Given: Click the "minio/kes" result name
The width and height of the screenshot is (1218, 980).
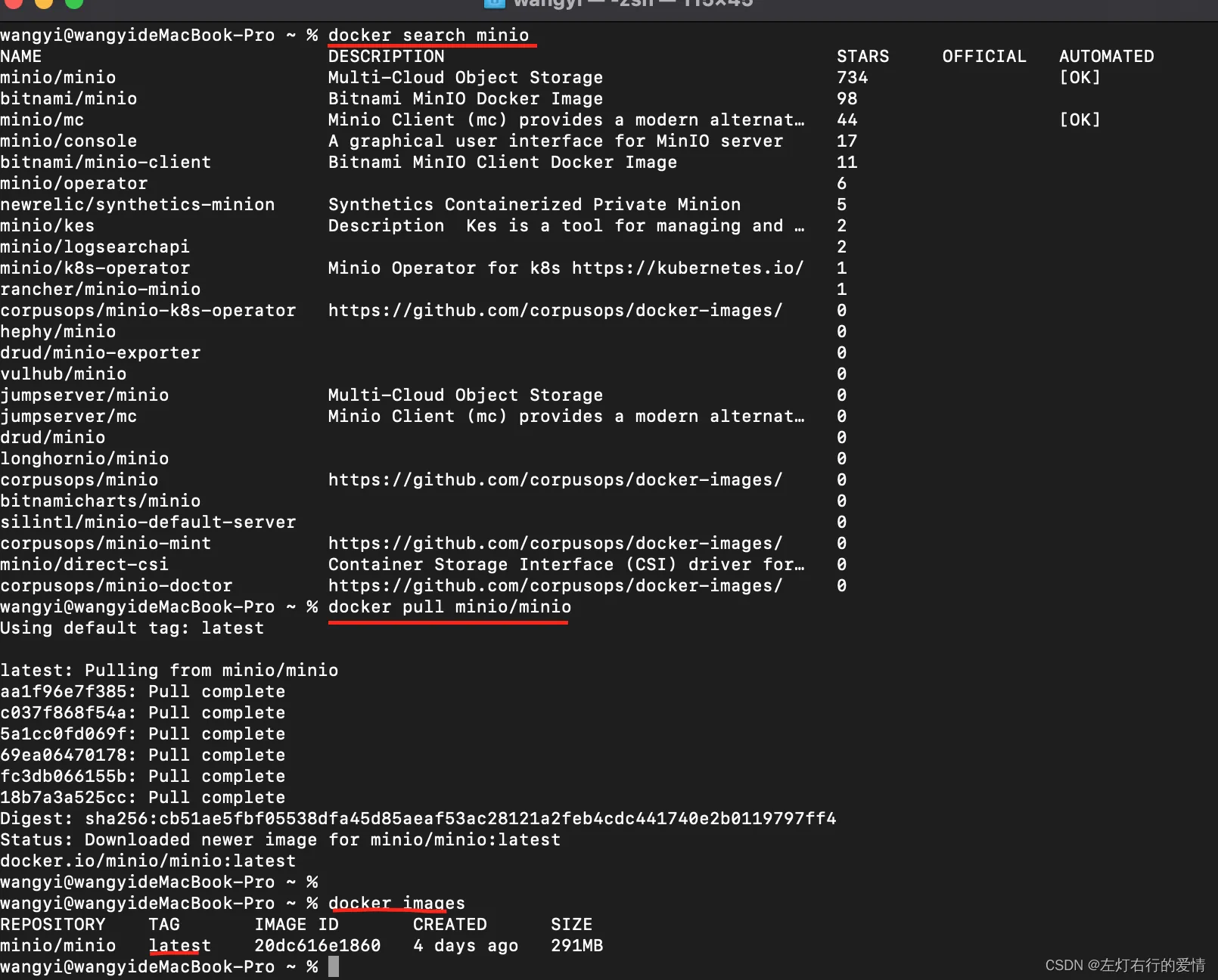Looking at the screenshot, I should click(48, 225).
